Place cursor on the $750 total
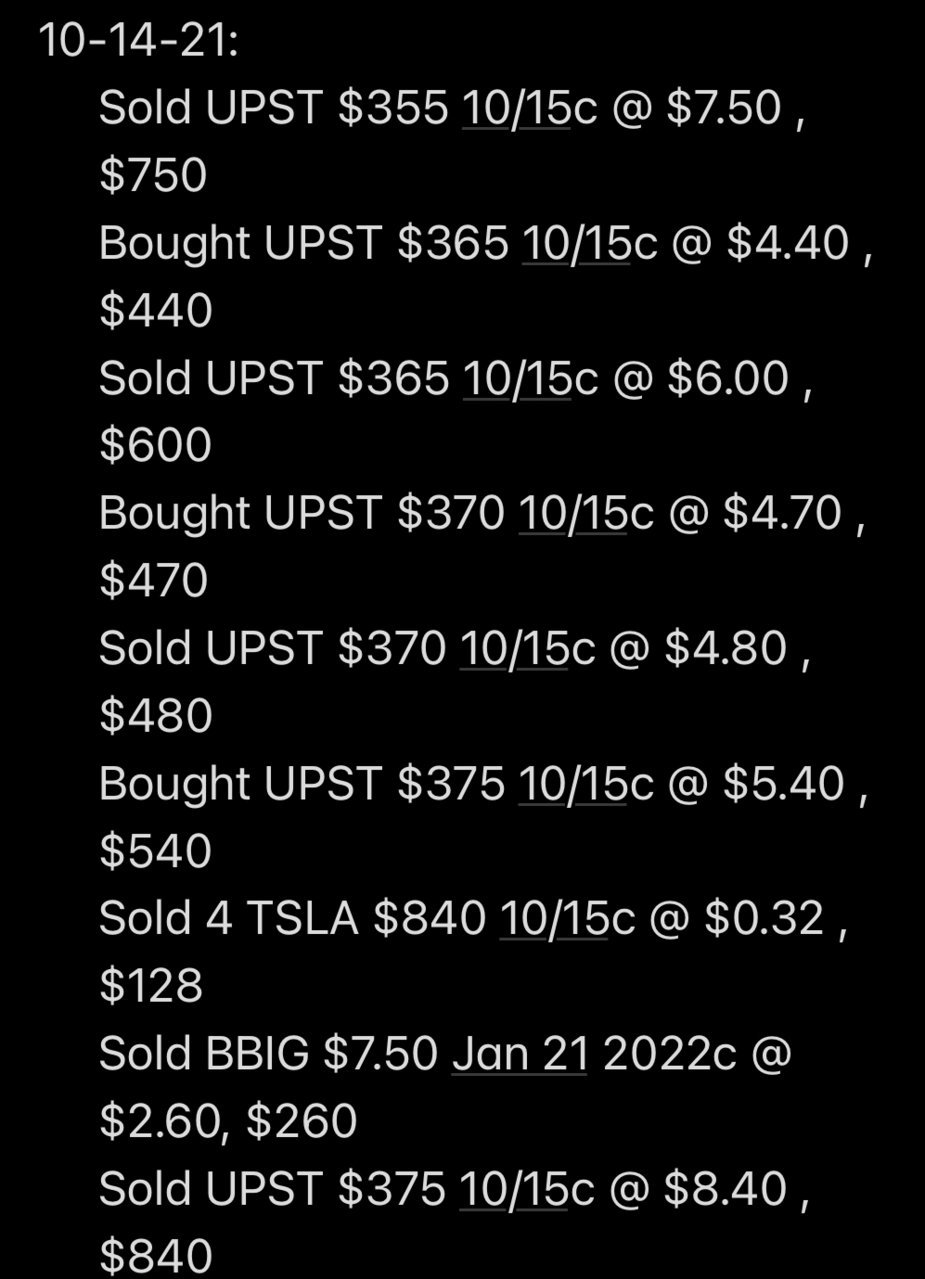This screenshot has width=925, height=1279. tap(153, 175)
